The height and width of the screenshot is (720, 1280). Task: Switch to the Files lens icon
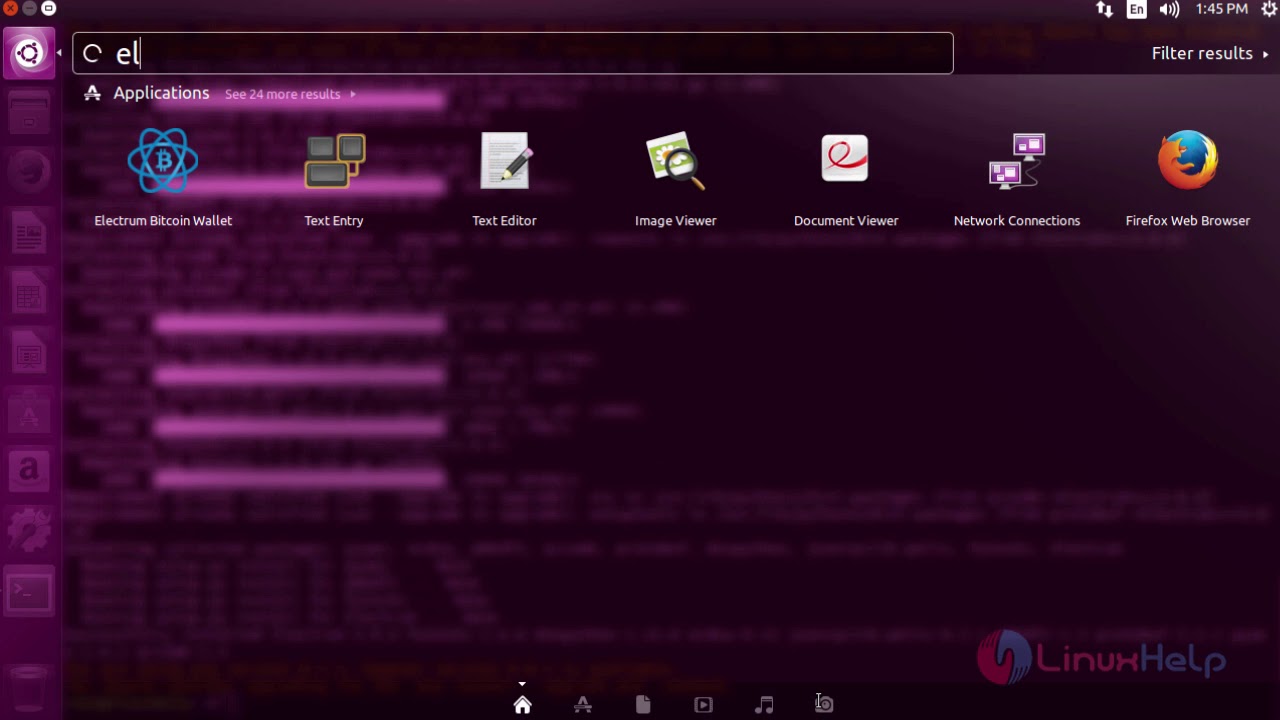tap(643, 705)
